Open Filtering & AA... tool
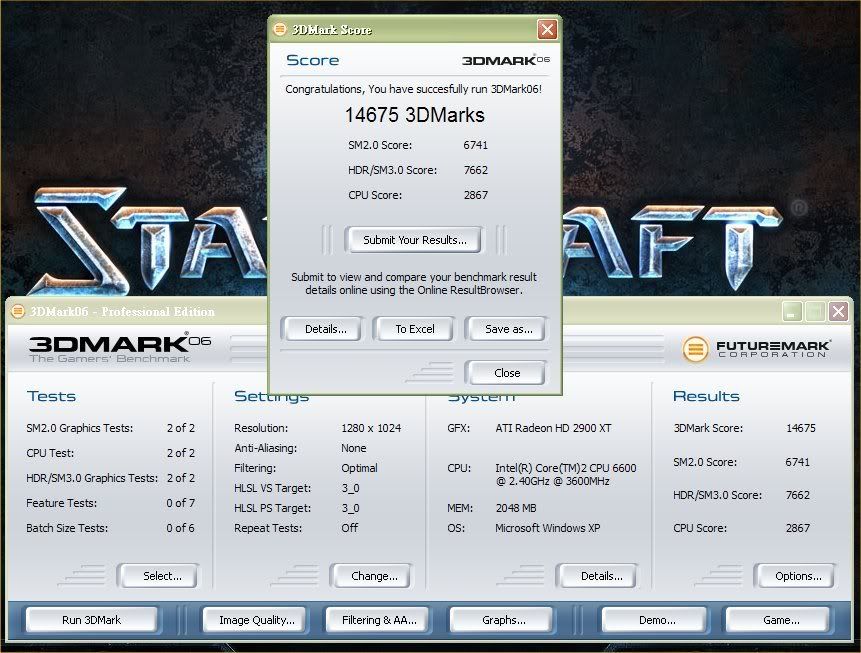861x653 pixels. (377, 620)
